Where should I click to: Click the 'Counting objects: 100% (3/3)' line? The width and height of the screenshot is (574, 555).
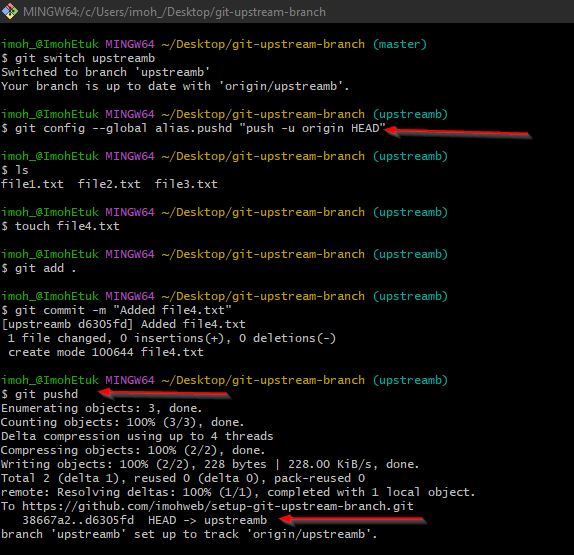122,422
